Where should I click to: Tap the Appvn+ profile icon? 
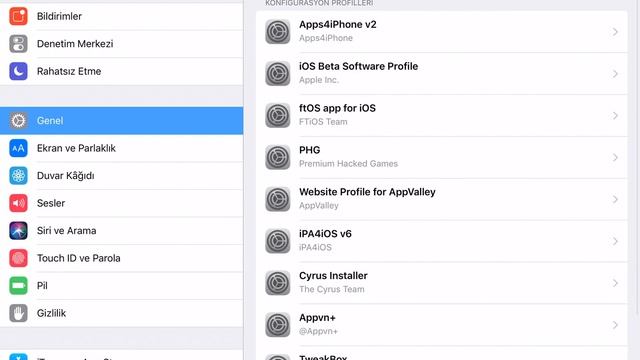pyautogui.click(x=278, y=325)
